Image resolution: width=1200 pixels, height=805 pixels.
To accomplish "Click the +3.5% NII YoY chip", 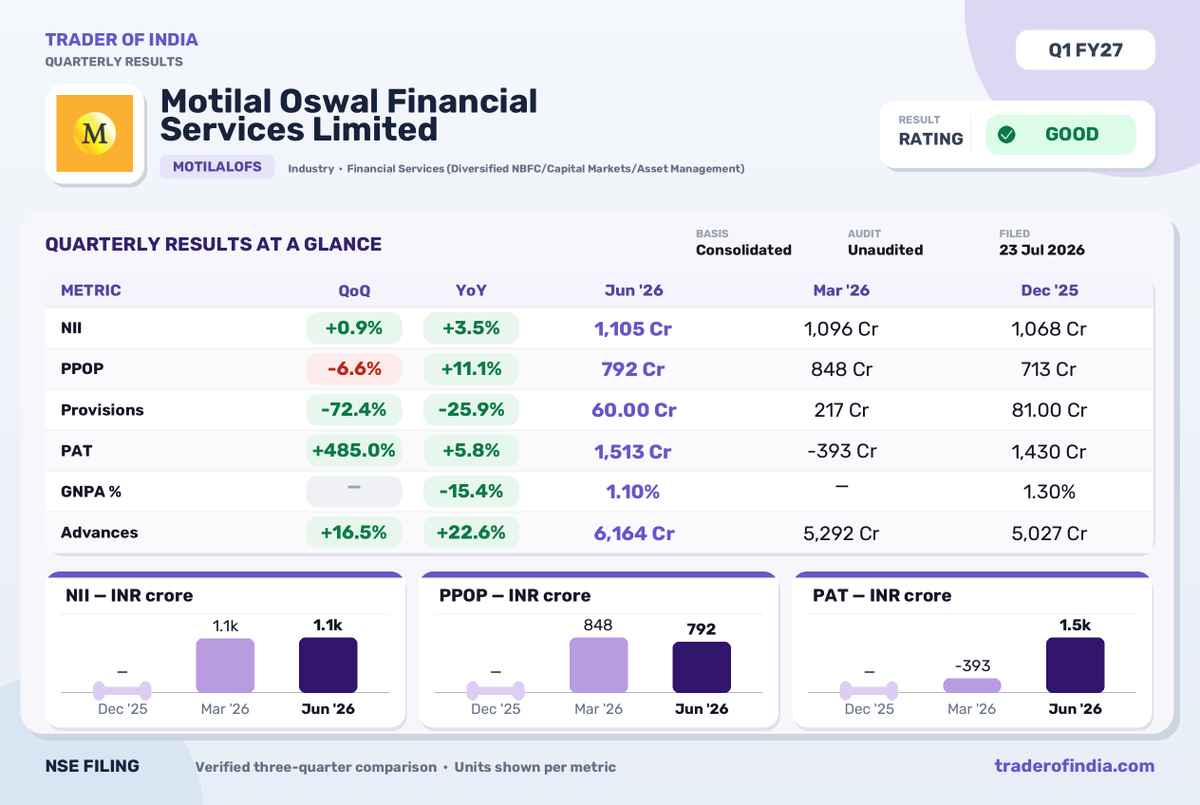I will 471,328.
